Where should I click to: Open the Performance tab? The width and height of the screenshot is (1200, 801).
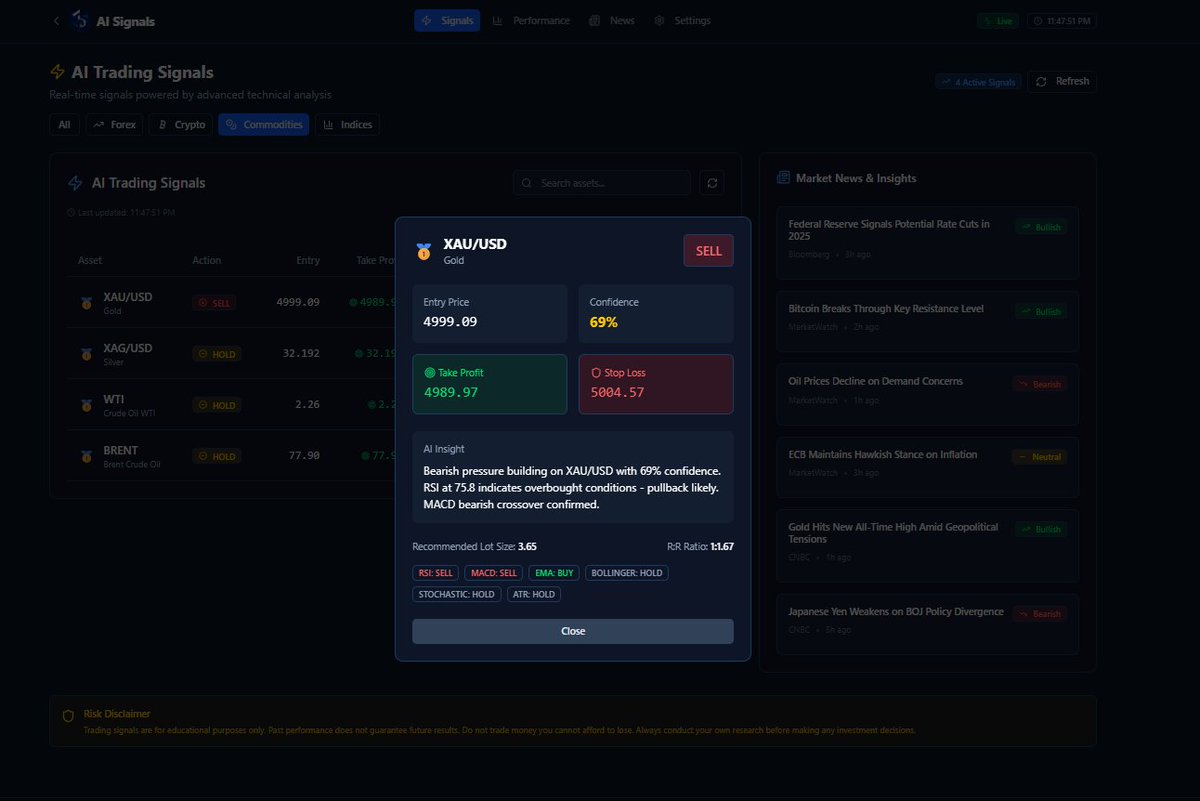531,21
